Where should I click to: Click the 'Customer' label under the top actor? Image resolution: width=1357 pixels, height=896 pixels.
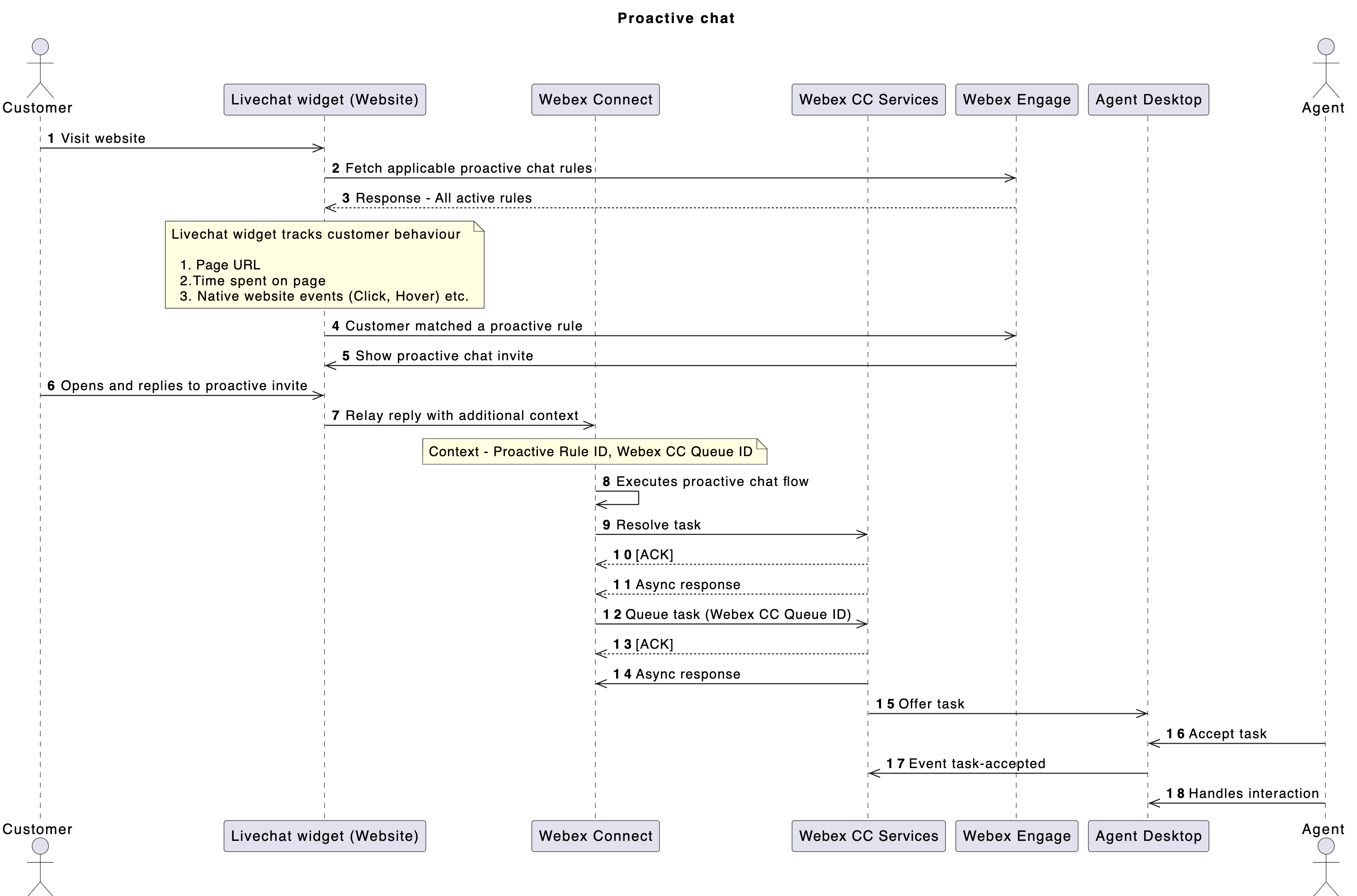(37, 108)
